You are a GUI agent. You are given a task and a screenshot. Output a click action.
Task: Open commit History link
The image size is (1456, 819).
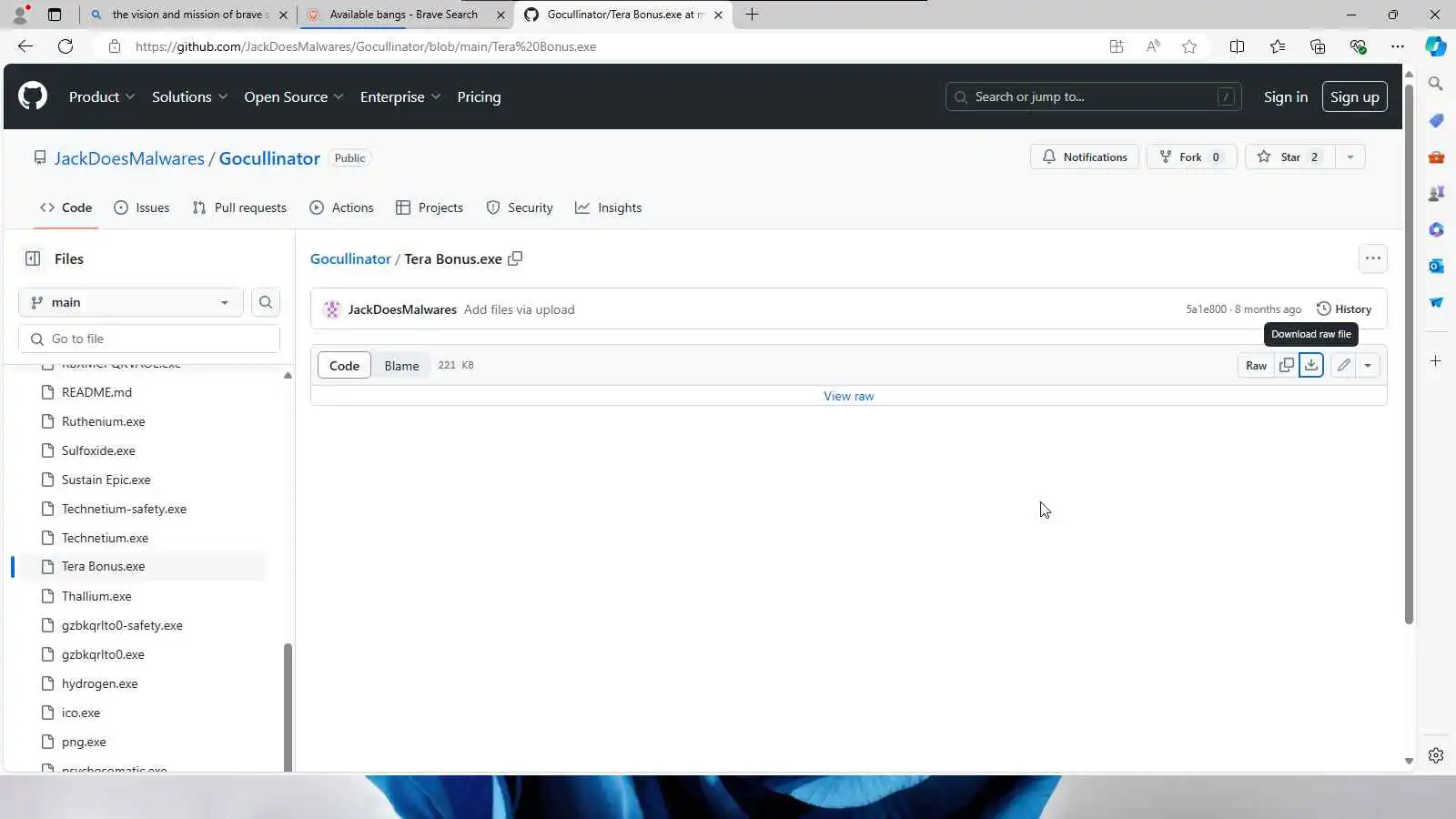1344,309
